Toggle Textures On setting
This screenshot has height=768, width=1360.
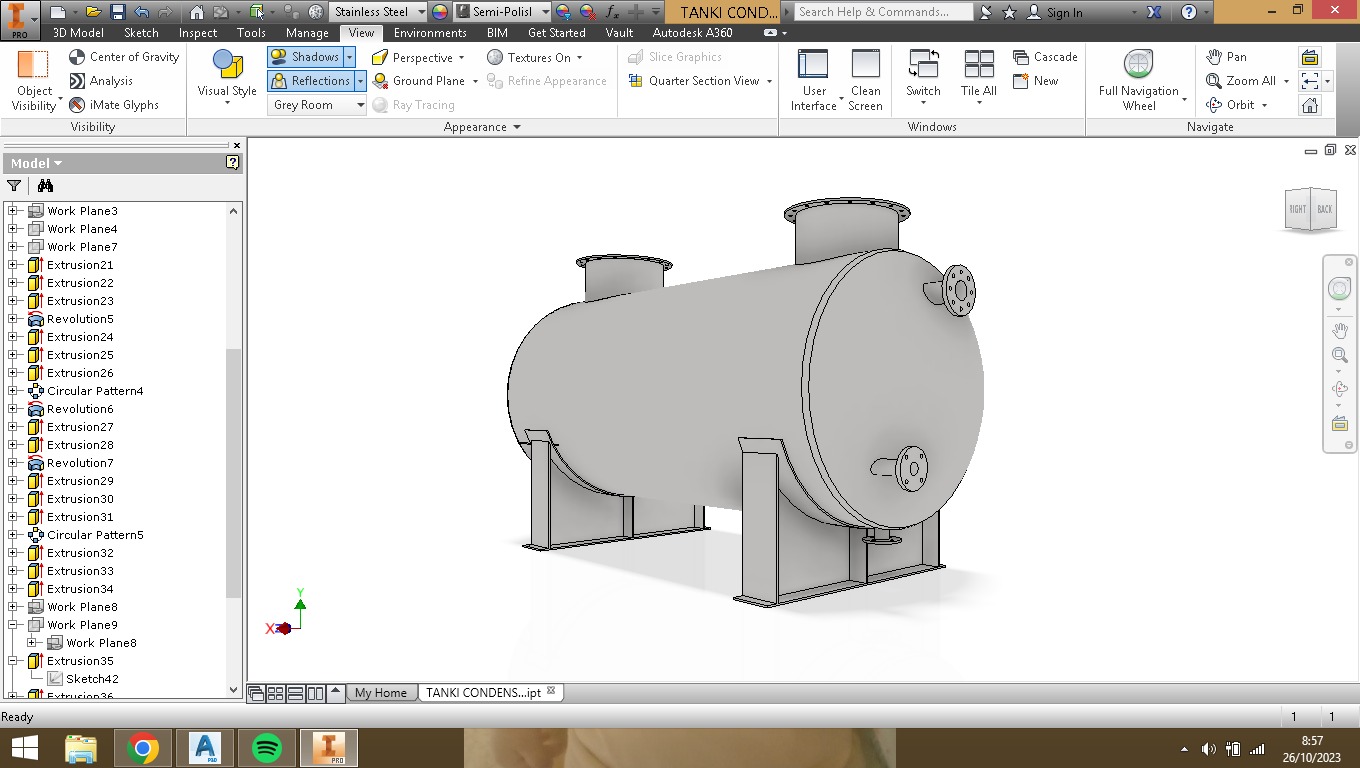click(495, 57)
